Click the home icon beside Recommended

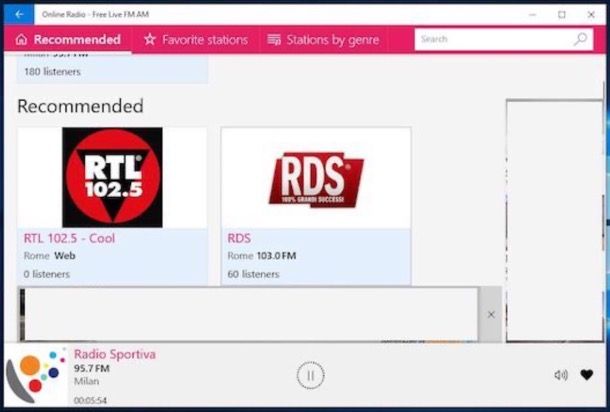[x=21, y=39]
